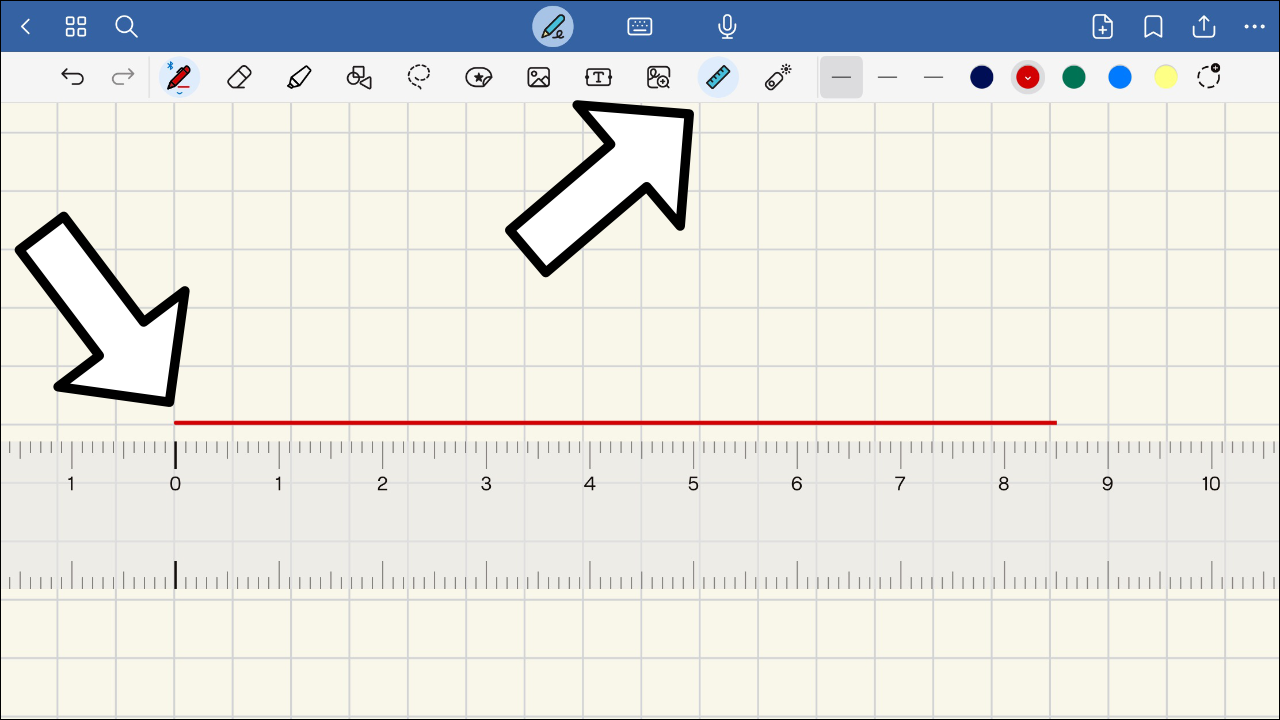Open the page thumbnails grid view
Image resolution: width=1280 pixels, height=720 pixels.
click(x=76, y=27)
